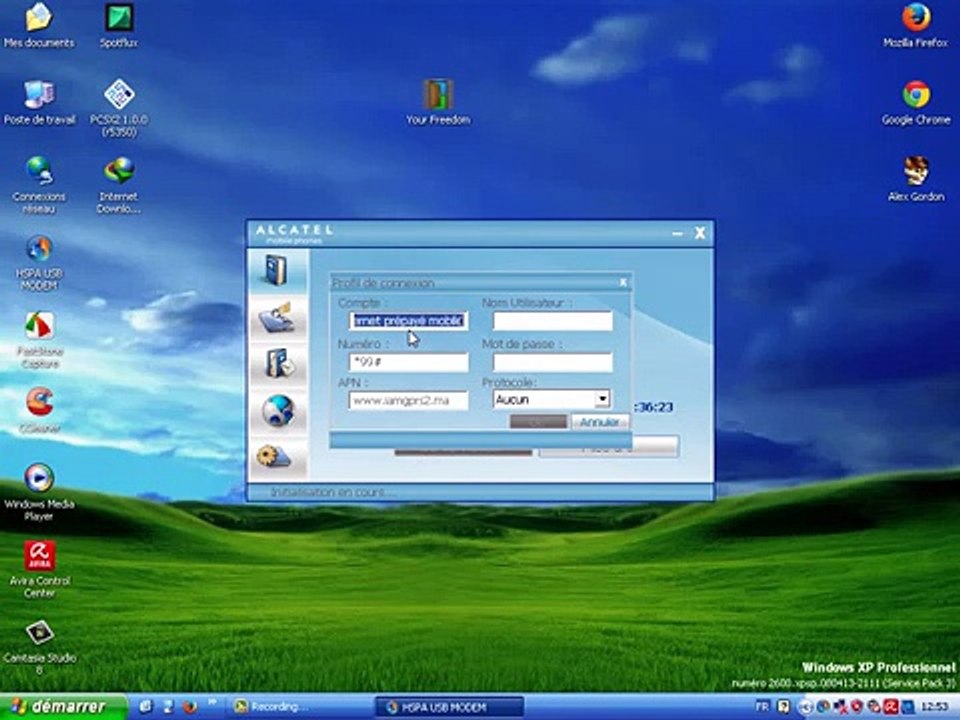Close the Profil de connexion dialog
The width and height of the screenshot is (960, 720).
[x=623, y=282]
